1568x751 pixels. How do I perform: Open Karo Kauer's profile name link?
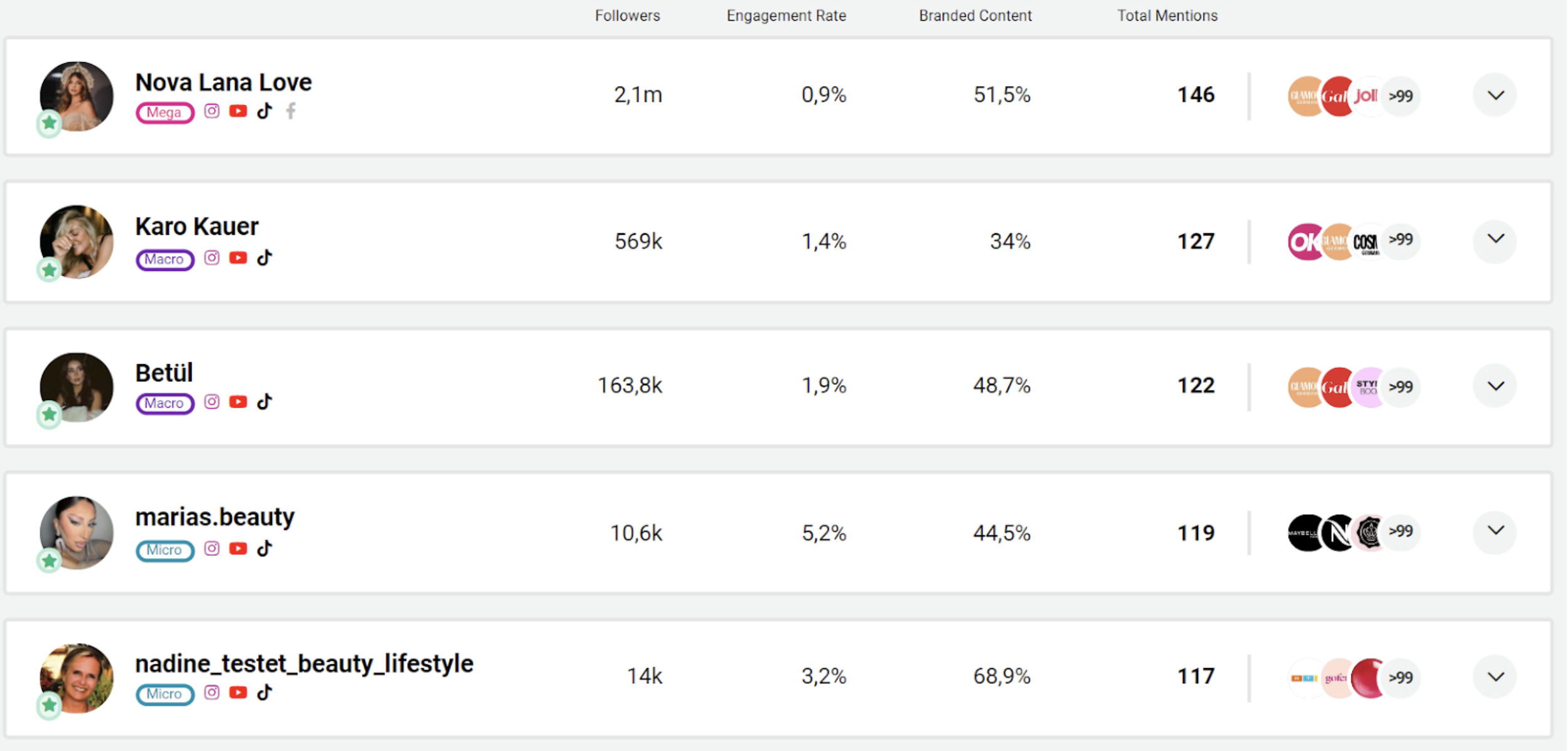[197, 226]
